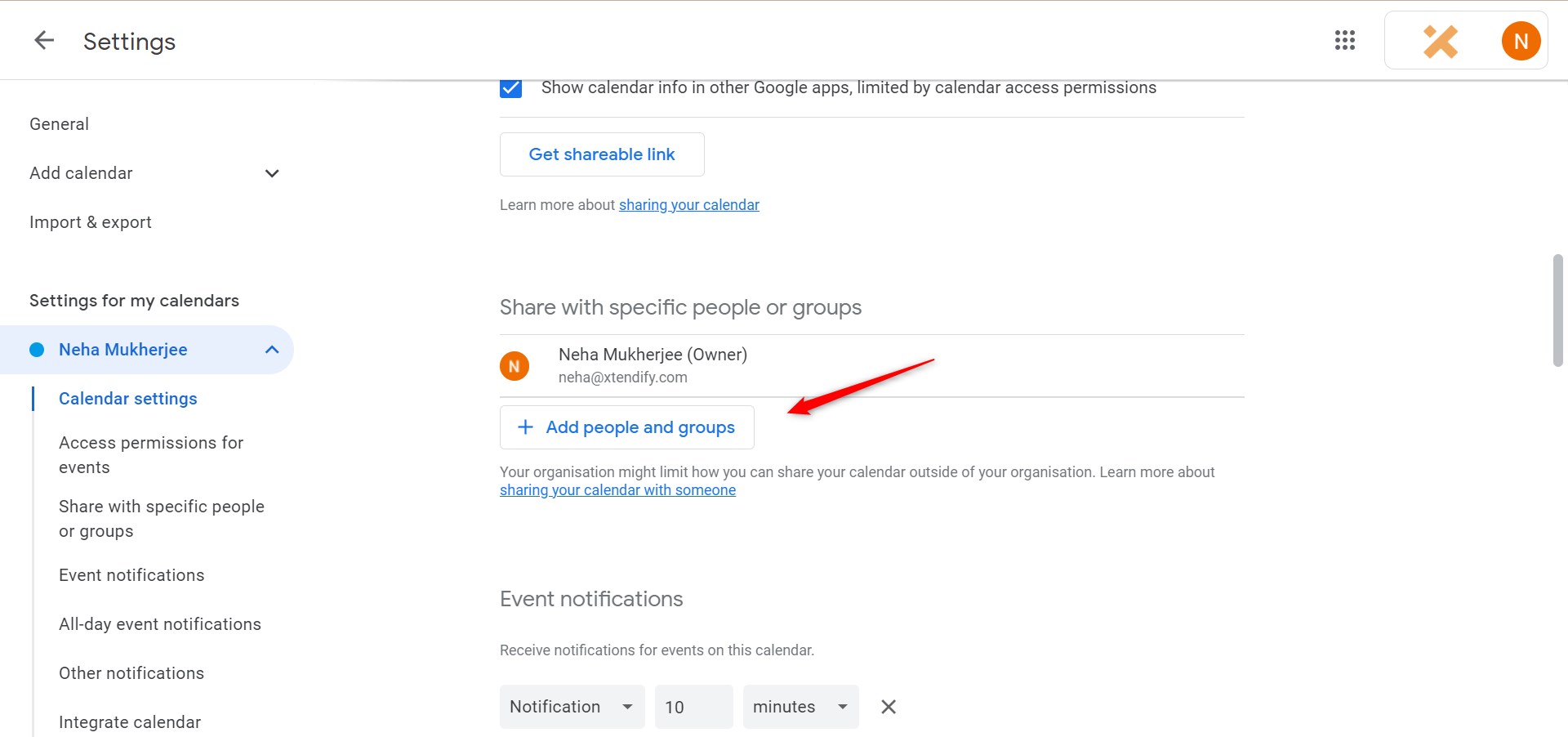Click the plus icon beside Add people and groups
Viewport: 1568px width, 737px height.
(524, 427)
